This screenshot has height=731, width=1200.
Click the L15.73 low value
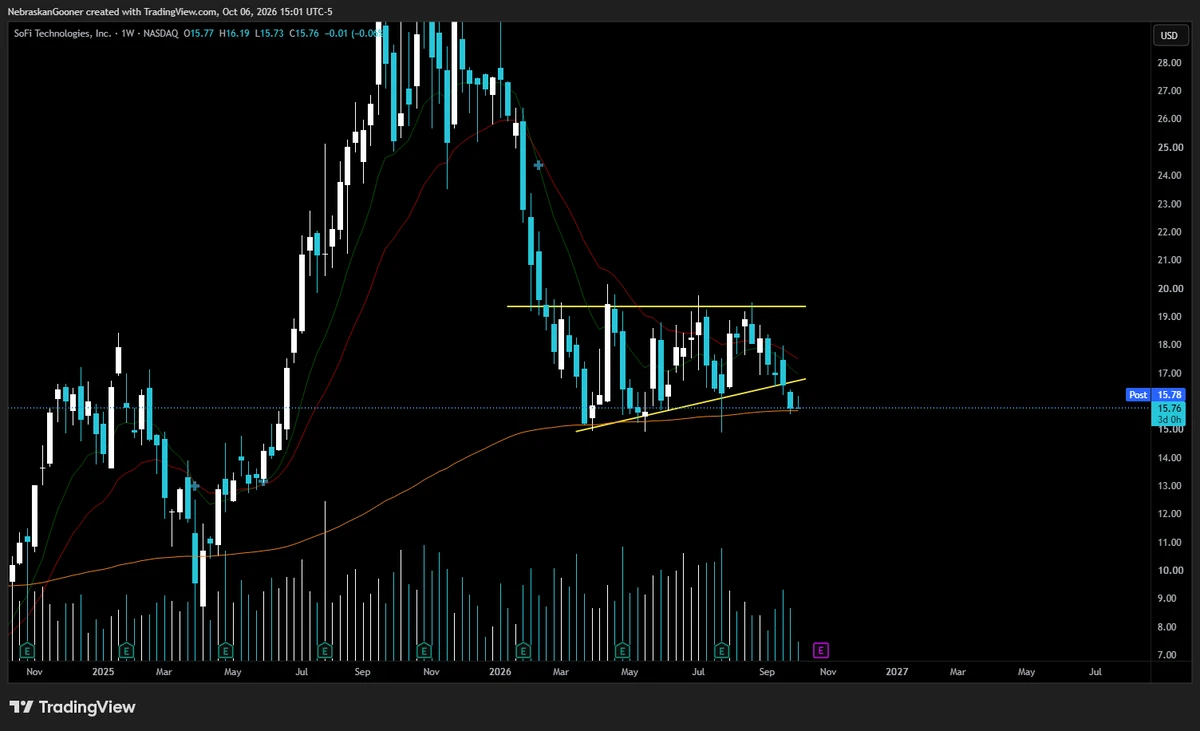point(269,34)
